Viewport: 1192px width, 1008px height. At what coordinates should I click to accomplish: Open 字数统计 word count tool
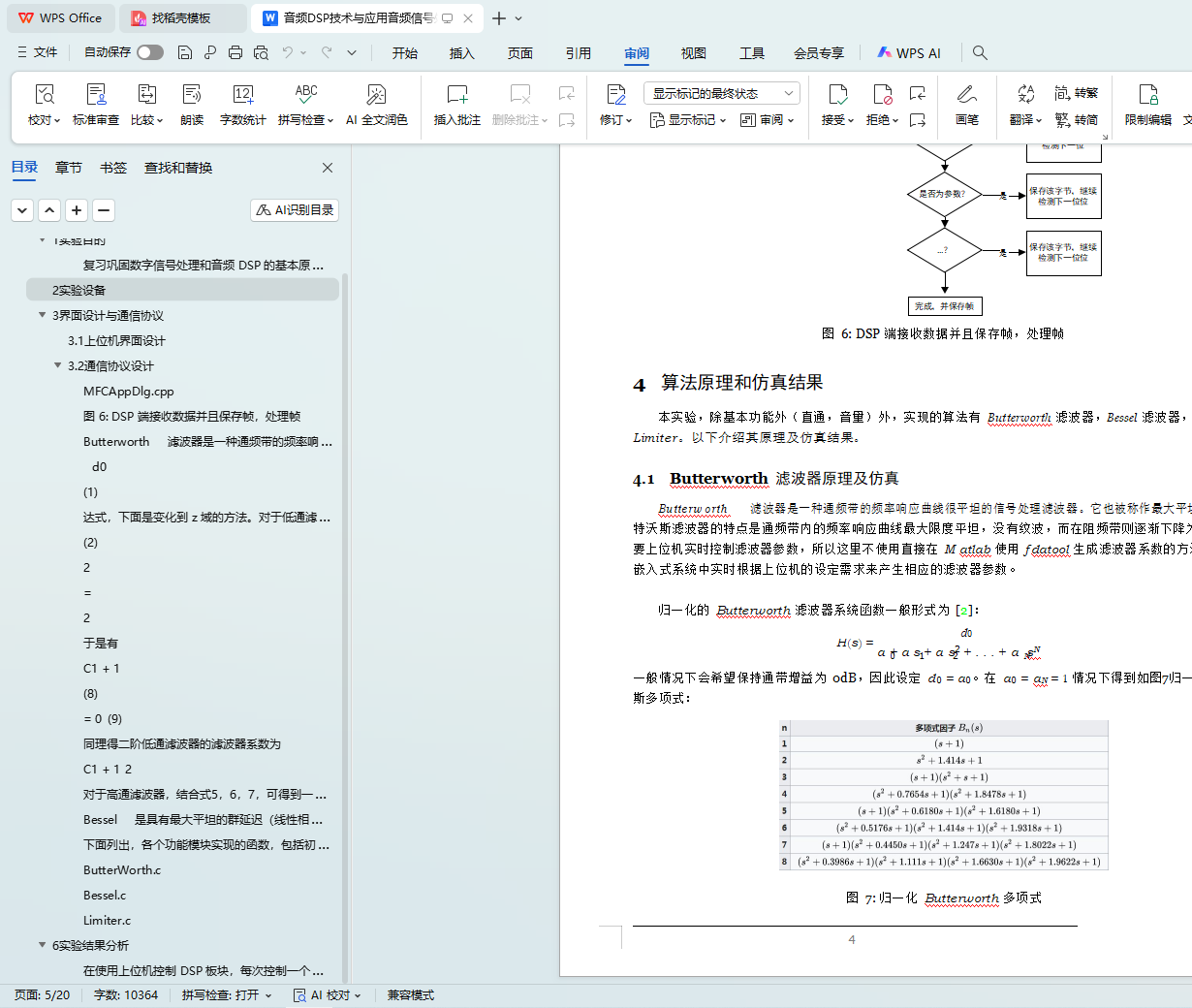(x=242, y=95)
